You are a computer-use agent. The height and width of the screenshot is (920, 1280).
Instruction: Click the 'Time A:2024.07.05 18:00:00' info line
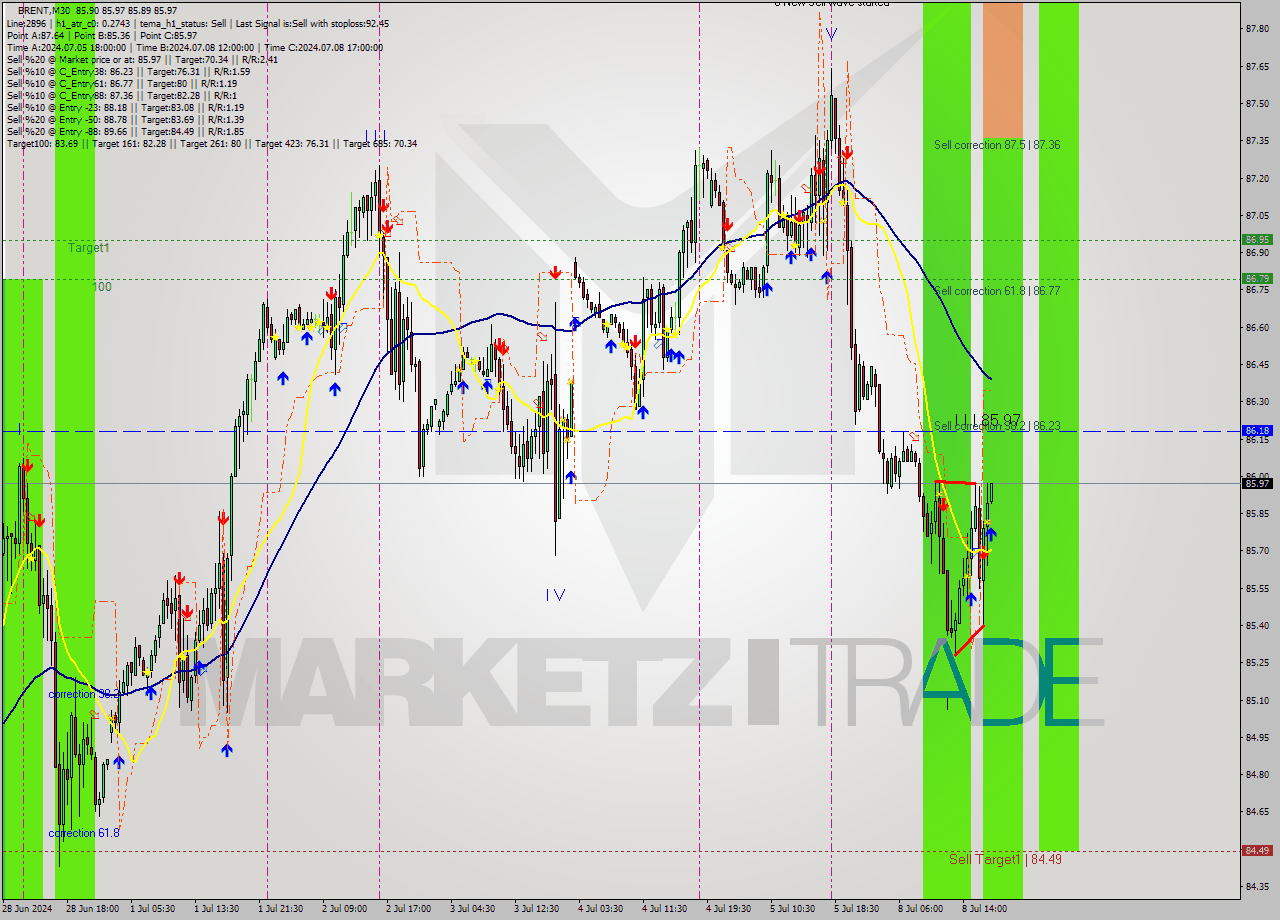point(195,47)
